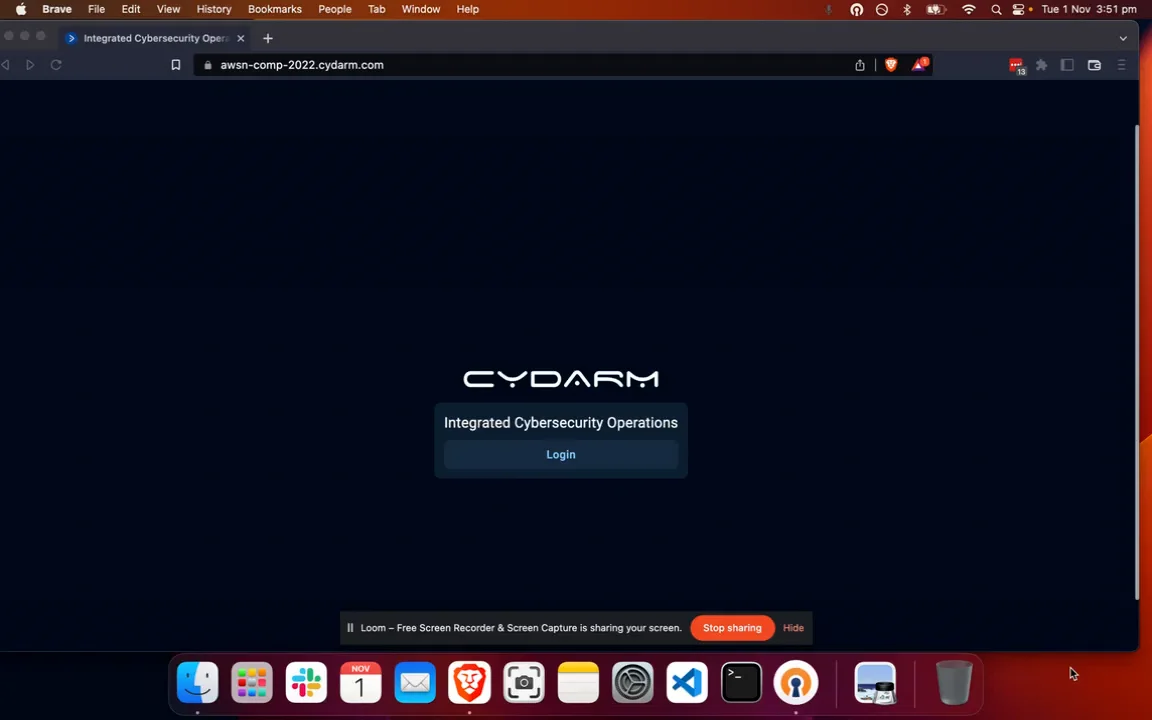This screenshot has height=720, width=1152.
Task: Open the Extensions puzzle menu
Action: click(x=1041, y=65)
